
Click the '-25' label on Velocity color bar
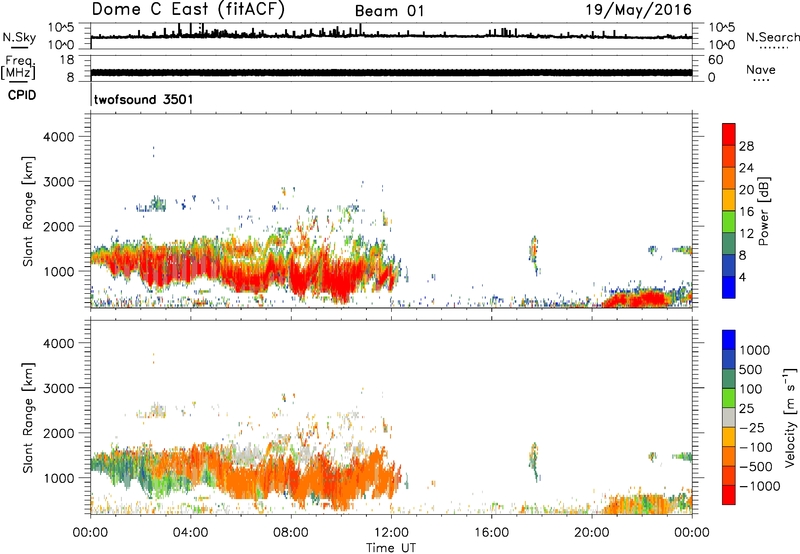pyautogui.click(x=752, y=428)
